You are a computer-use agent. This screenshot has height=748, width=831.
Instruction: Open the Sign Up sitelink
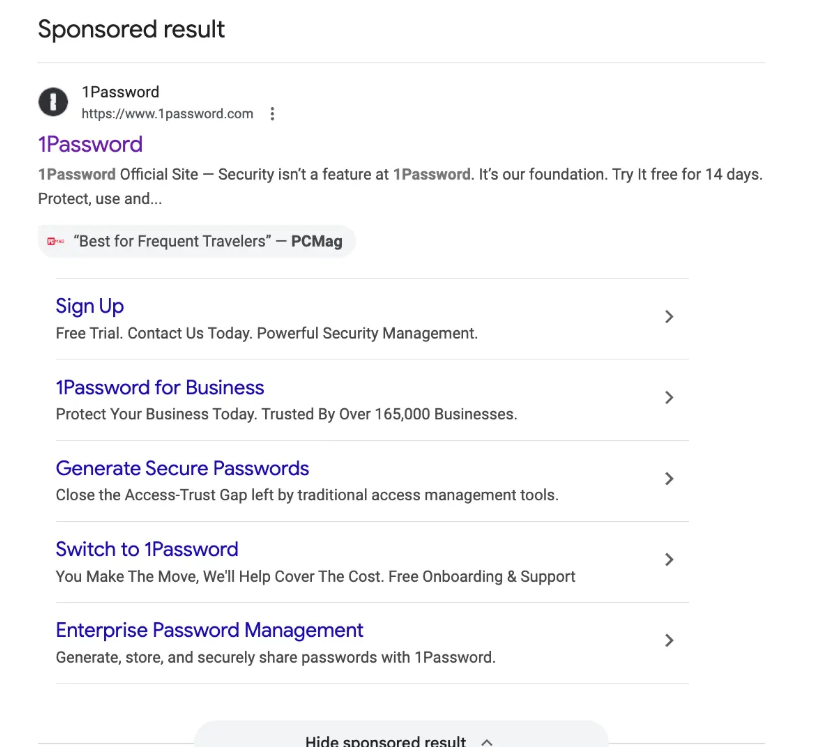click(90, 306)
